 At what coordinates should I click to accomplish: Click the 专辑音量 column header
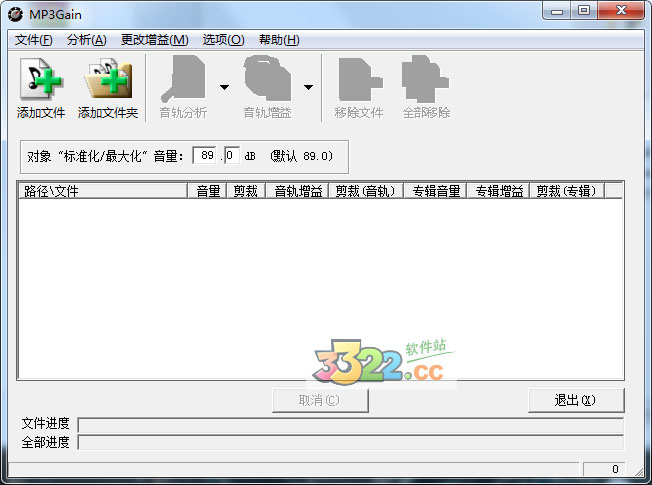[435, 191]
